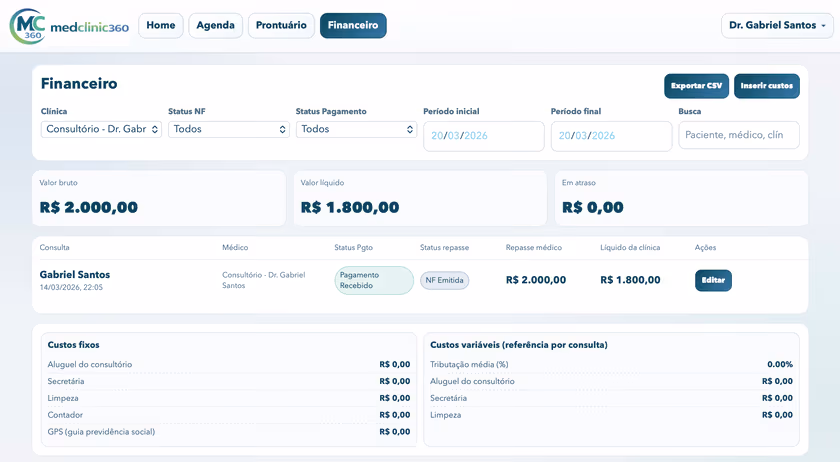Open the Status Pagamento dropdown
Screen dimensions: 840x462
(356, 129)
